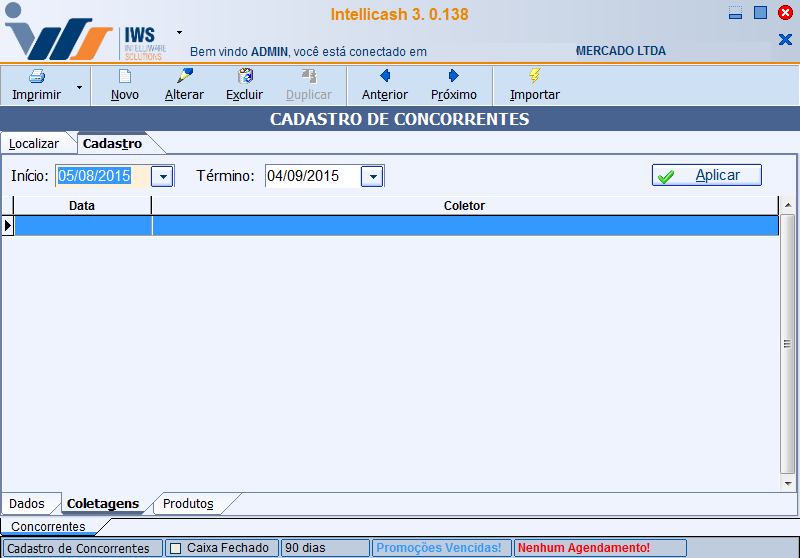800x558 pixels.
Task: Click Cadastro de Concorrentes status bar text
Action: [78, 548]
